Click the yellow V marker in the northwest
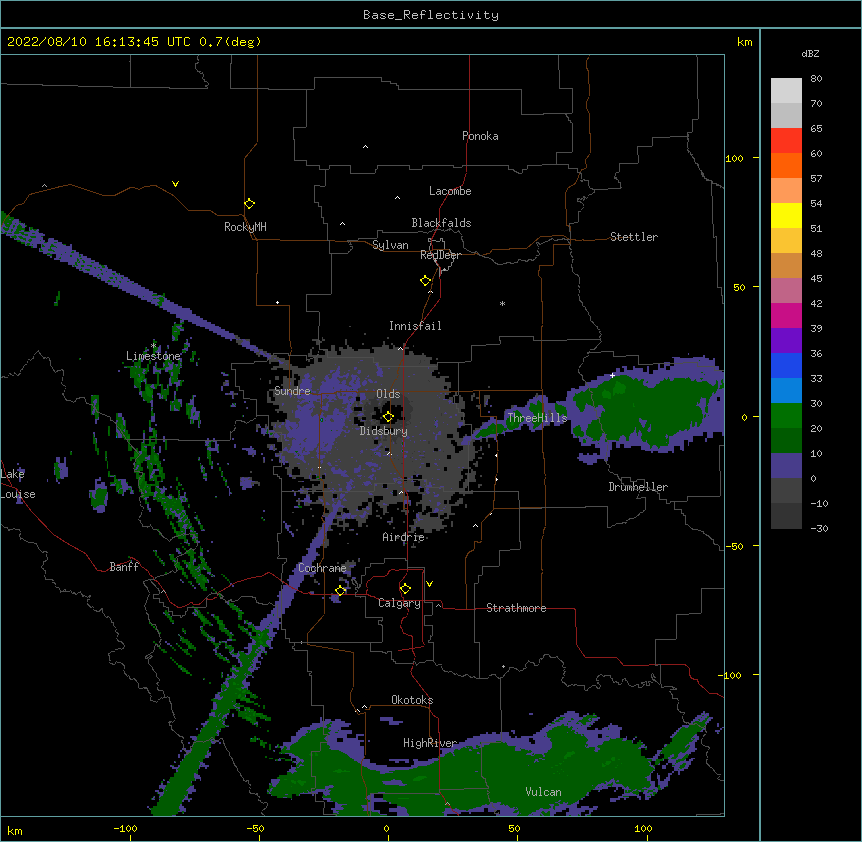The image size is (862, 842). (175, 184)
